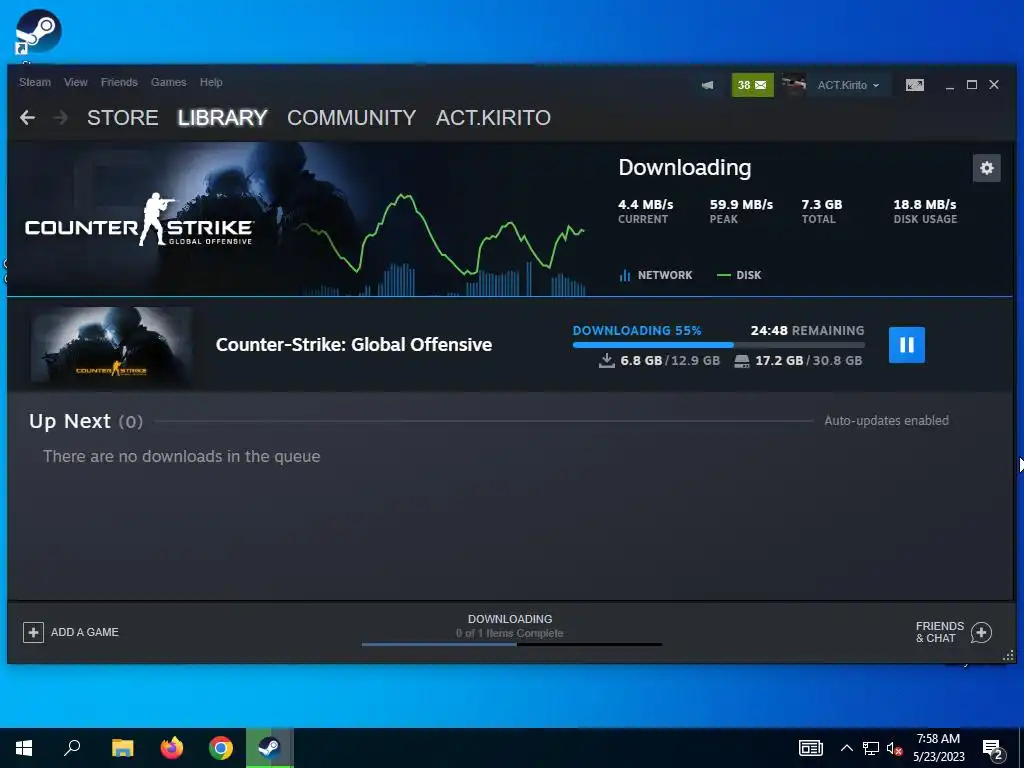Click the '59.9 MB/s' peak value
1024x768 pixels.
741,204
